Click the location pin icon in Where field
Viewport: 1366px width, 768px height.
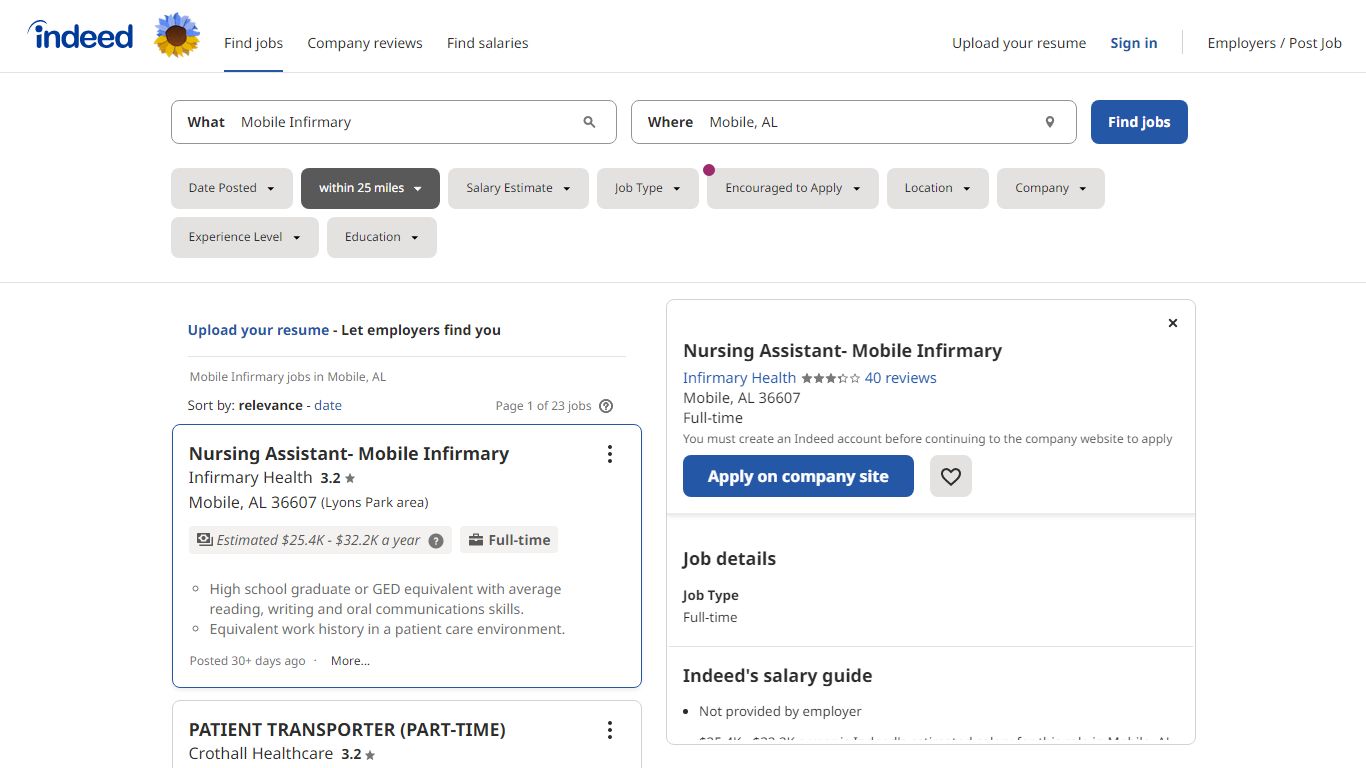[x=1050, y=122]
